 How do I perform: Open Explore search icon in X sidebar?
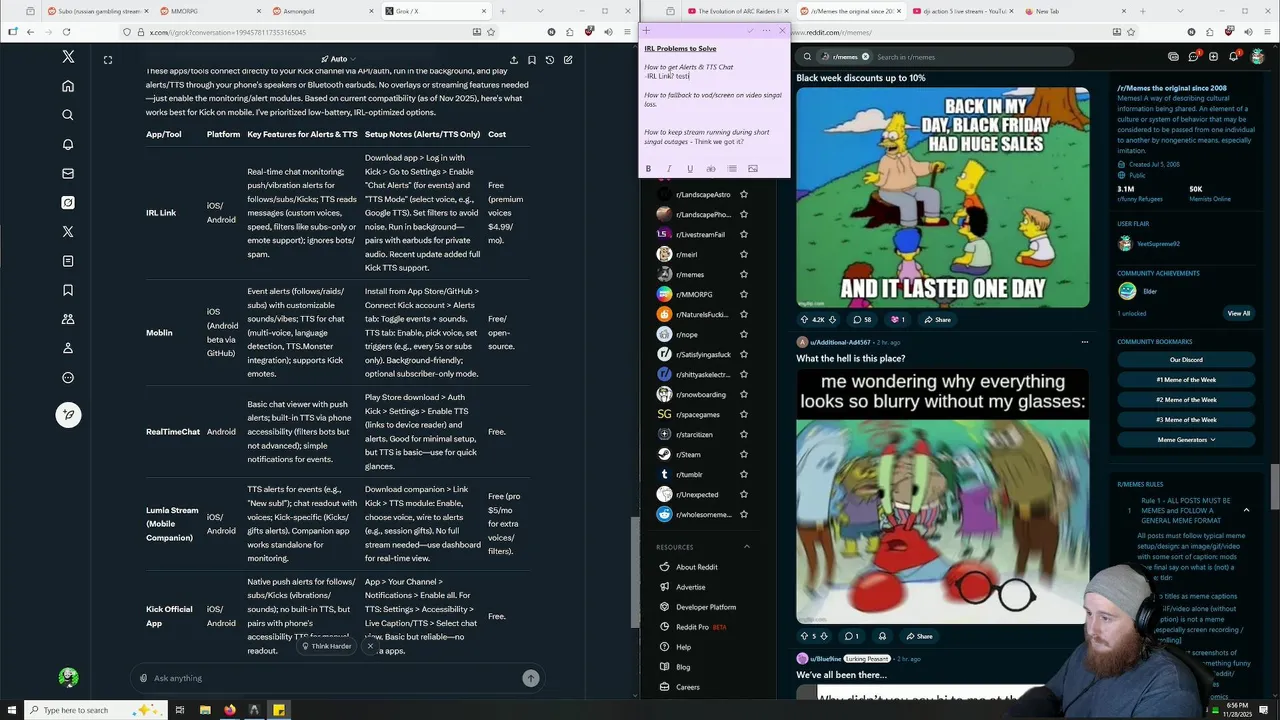(68, 115)
